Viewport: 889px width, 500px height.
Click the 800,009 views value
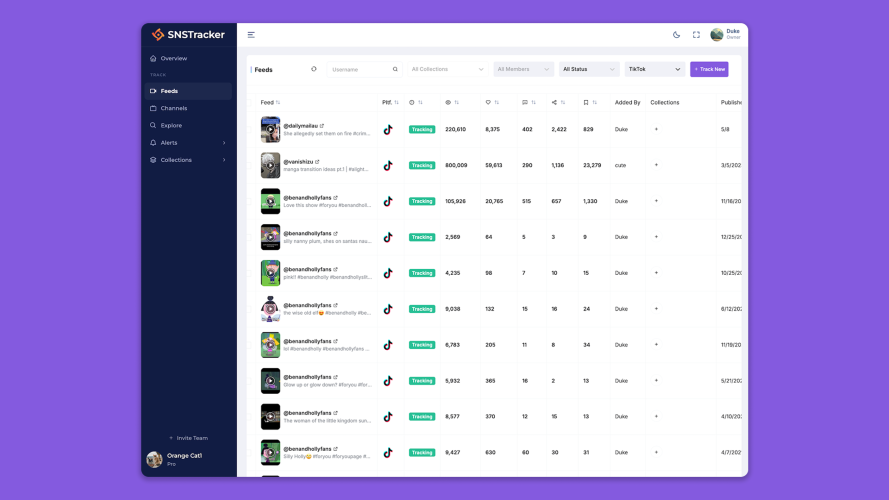(x=456, y=166)
